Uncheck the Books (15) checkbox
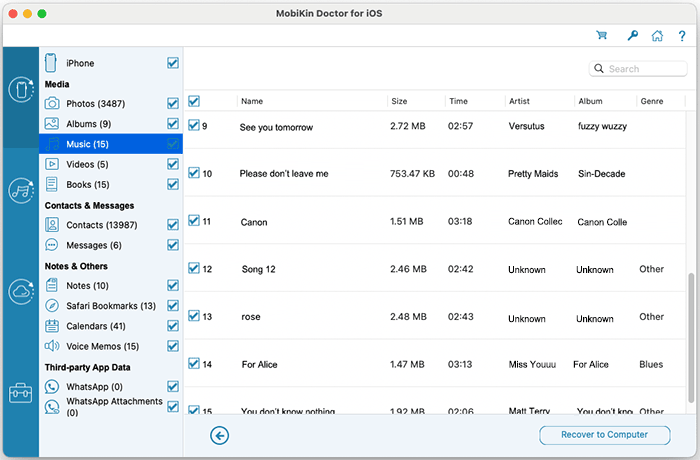The image size is (700, 460). 173,184
